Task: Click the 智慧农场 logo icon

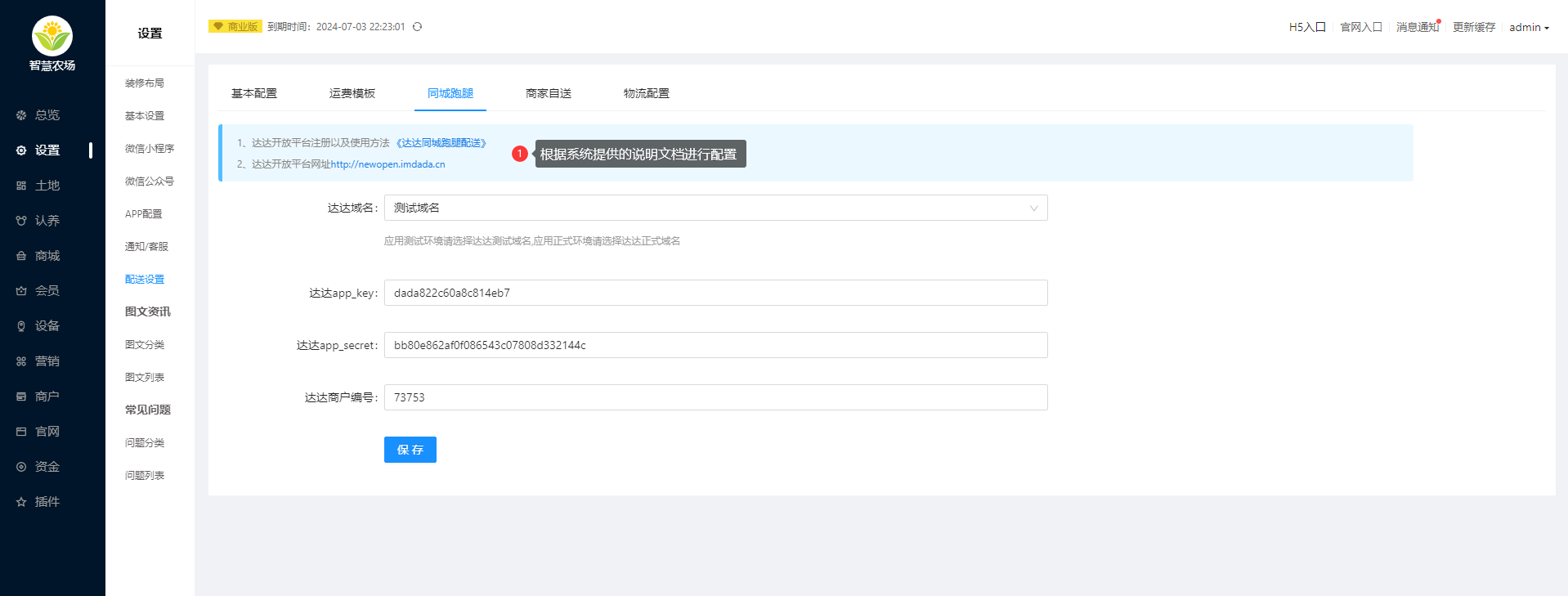Action: [52, 36]
